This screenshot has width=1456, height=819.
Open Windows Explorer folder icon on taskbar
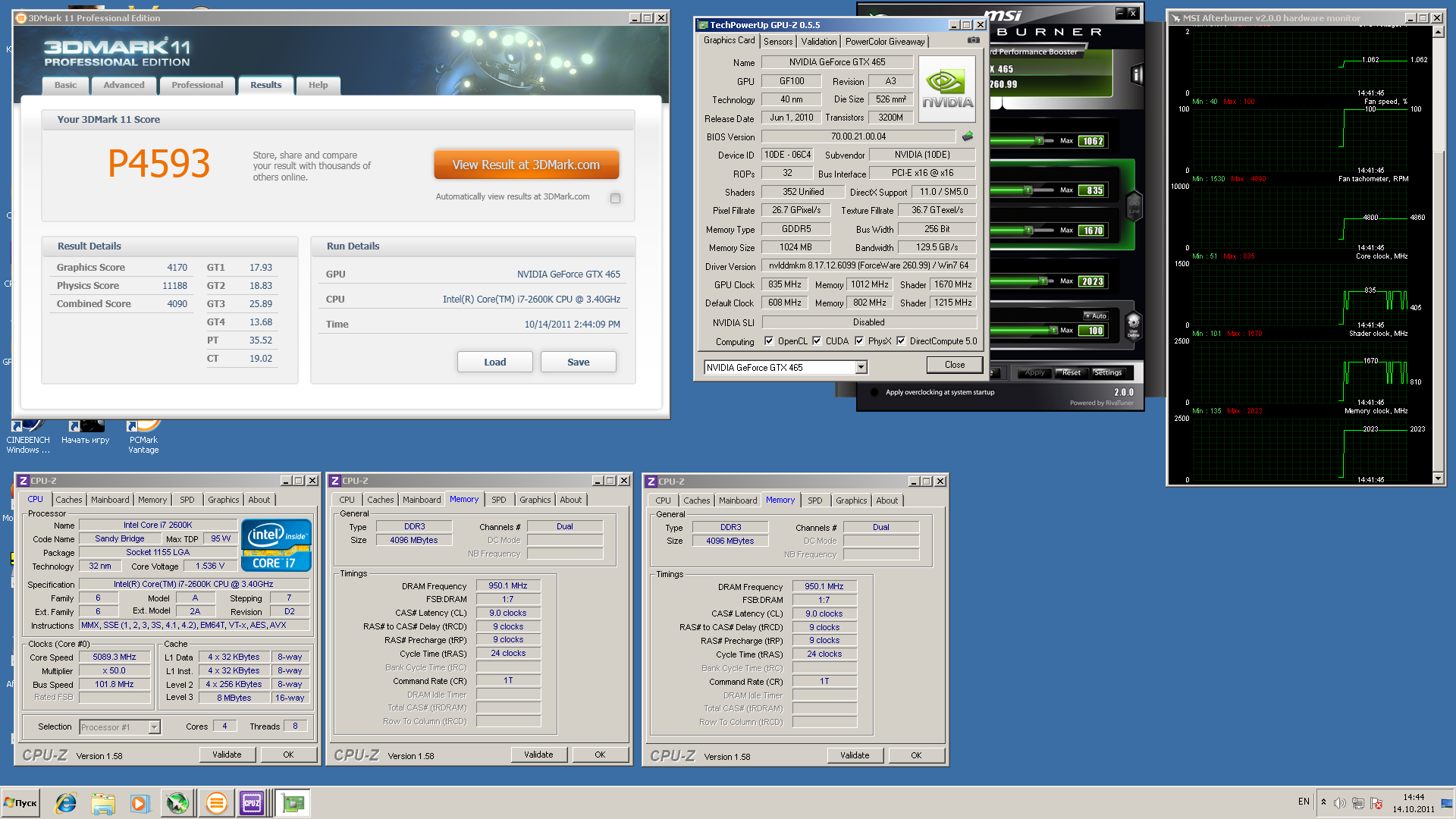pos(103,802)
